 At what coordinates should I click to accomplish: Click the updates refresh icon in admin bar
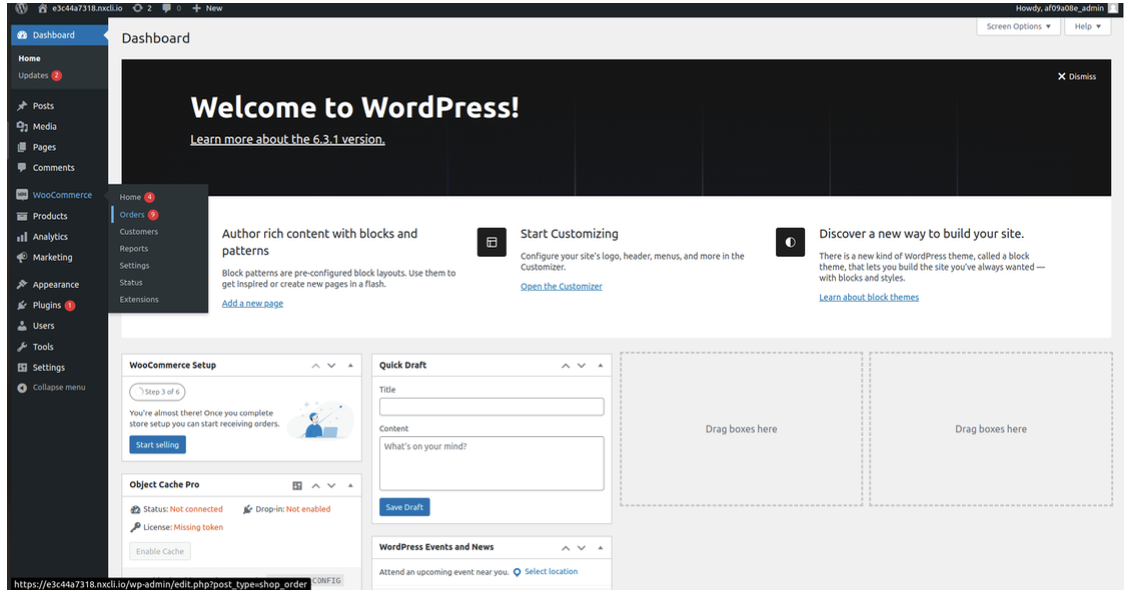click(x=137, y=8)
